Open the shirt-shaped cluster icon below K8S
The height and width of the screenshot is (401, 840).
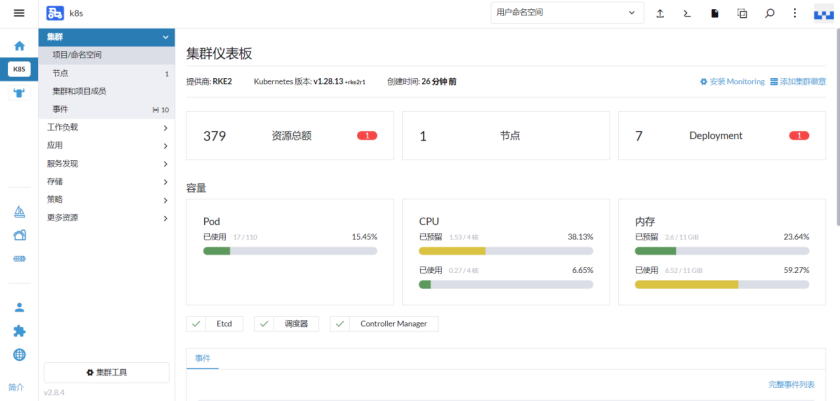tap(19, 93)
